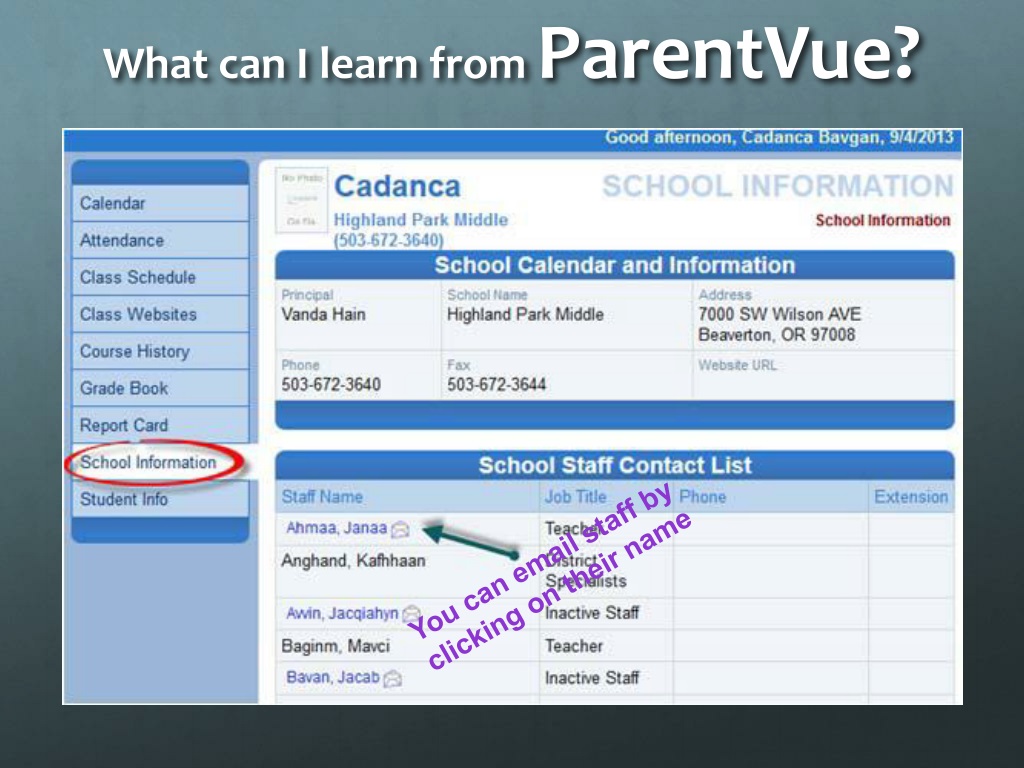This screenshot has height=768, width=1024.
Task: Click student name Cadanca heading
Action: [397, 186]
